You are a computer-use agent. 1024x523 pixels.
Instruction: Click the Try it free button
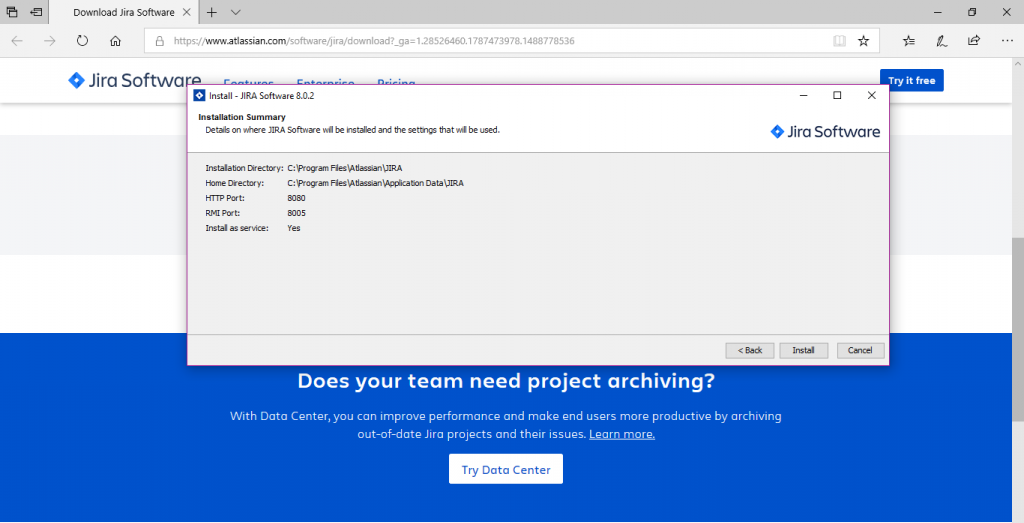point(911,80)
